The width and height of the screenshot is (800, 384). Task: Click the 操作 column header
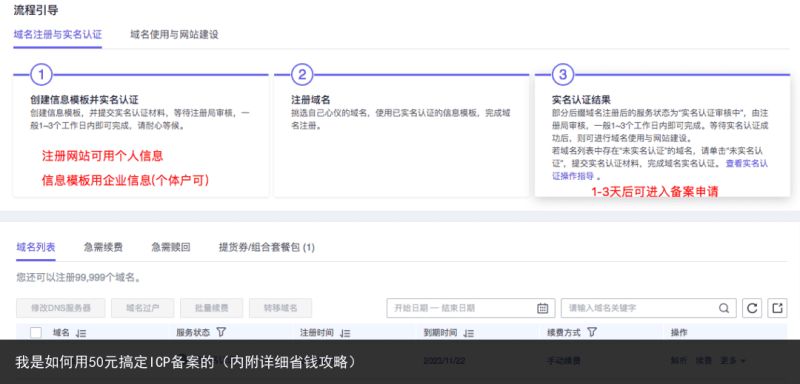click(679, 333)
